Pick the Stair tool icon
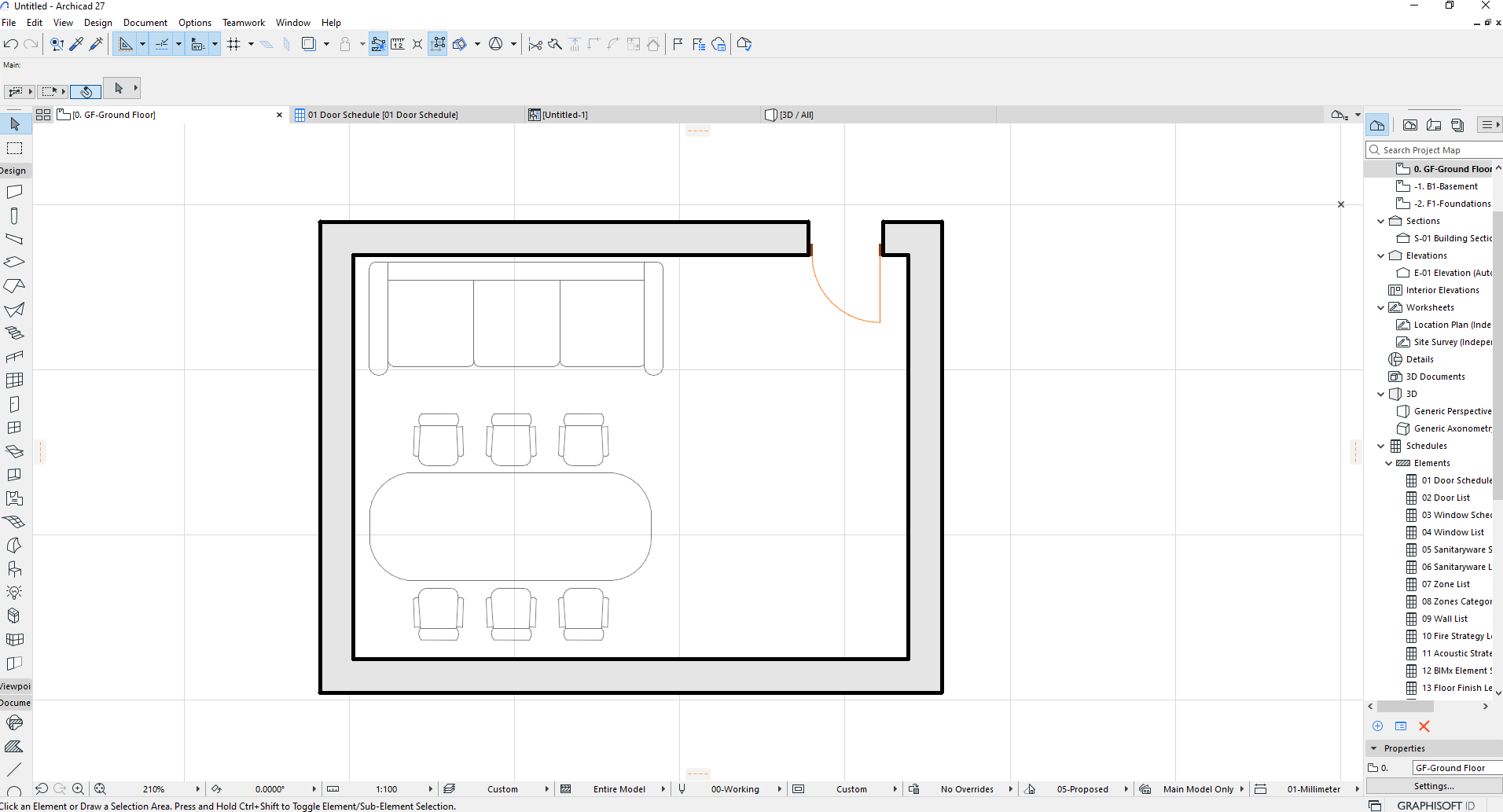The height and width of the screenshot is (812, 1503). (14, 333)
